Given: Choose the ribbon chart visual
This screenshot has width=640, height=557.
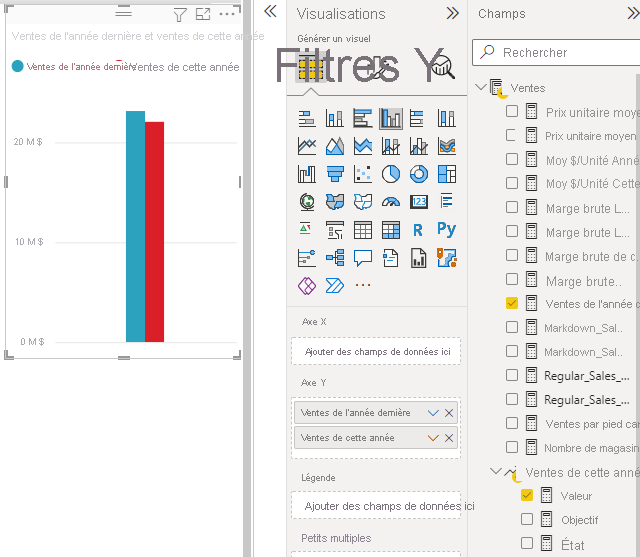Looking at the screenshot, I should (x=447, y=146).
